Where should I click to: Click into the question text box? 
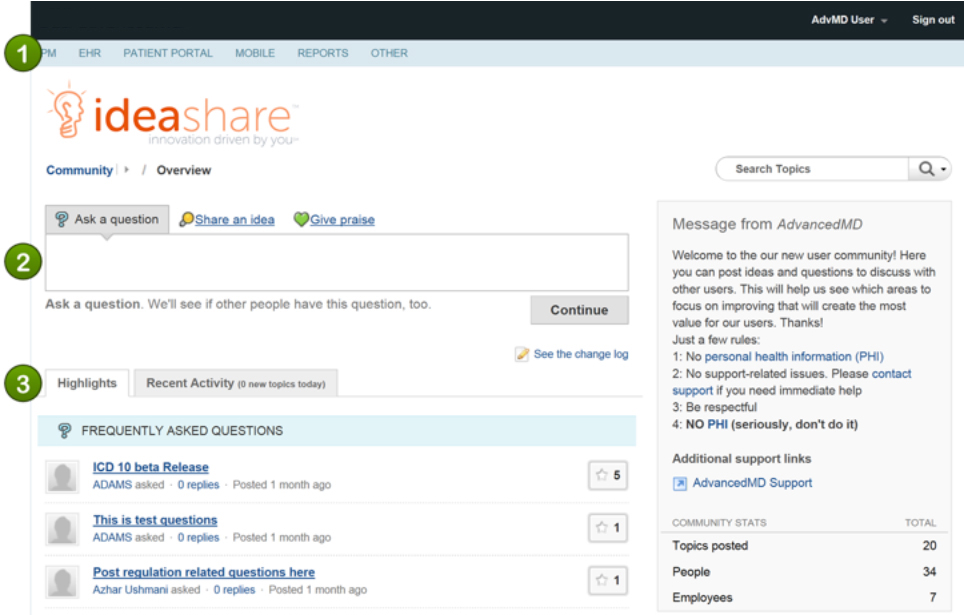click(337, 263)
